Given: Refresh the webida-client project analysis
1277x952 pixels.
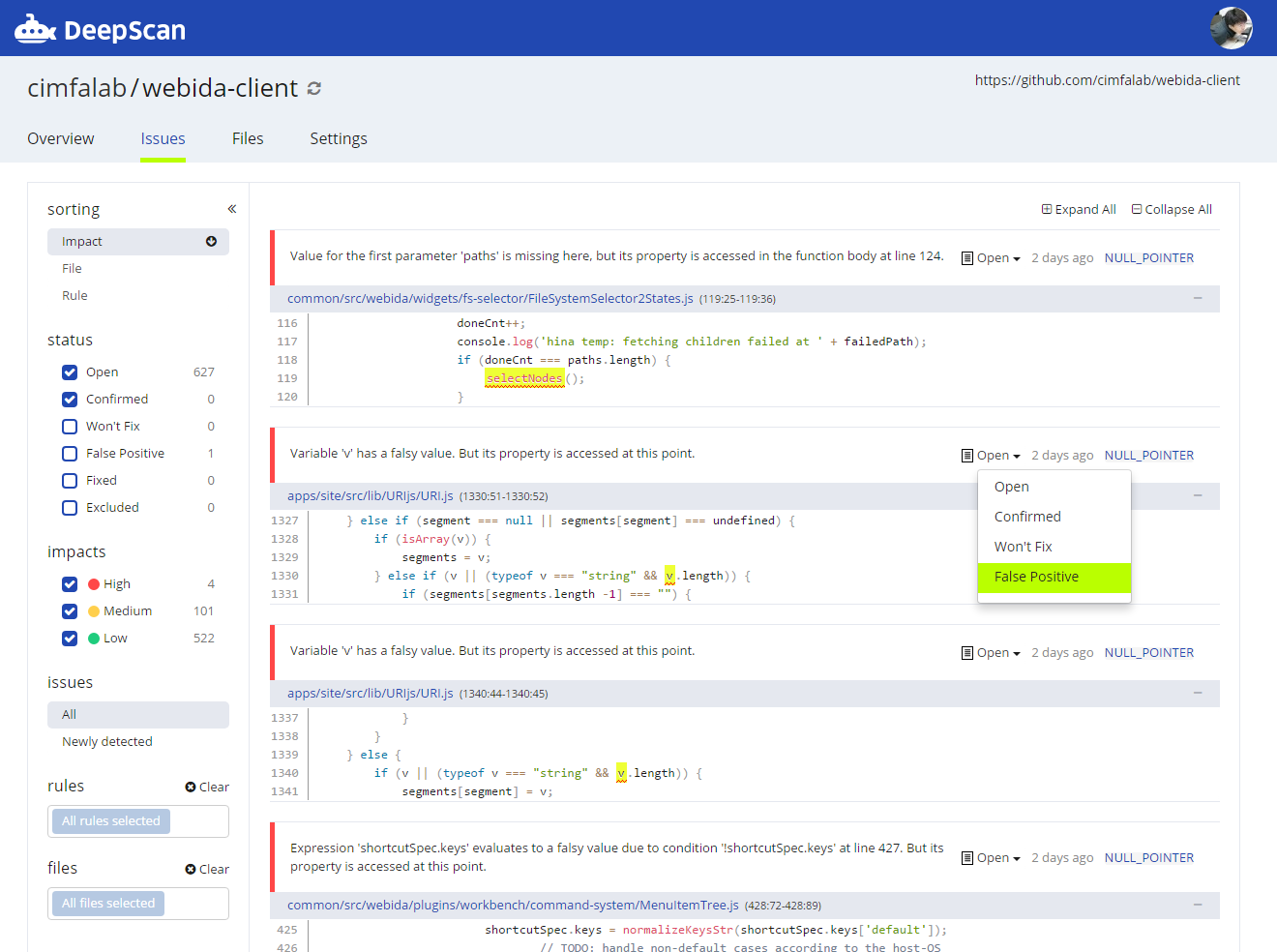Looking at the screenshot, I should (312, 88).
